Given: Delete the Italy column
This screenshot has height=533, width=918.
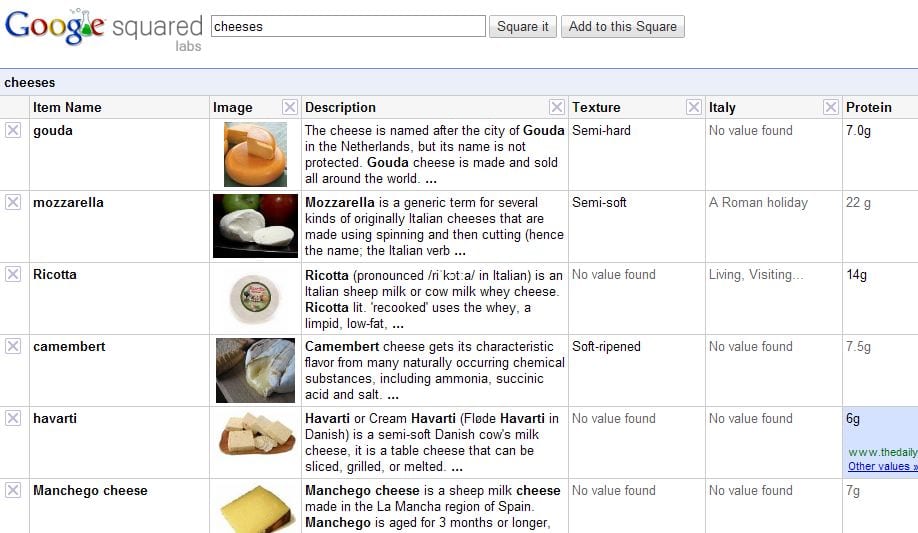Looking at the screenshot, I should pos(830,107).
